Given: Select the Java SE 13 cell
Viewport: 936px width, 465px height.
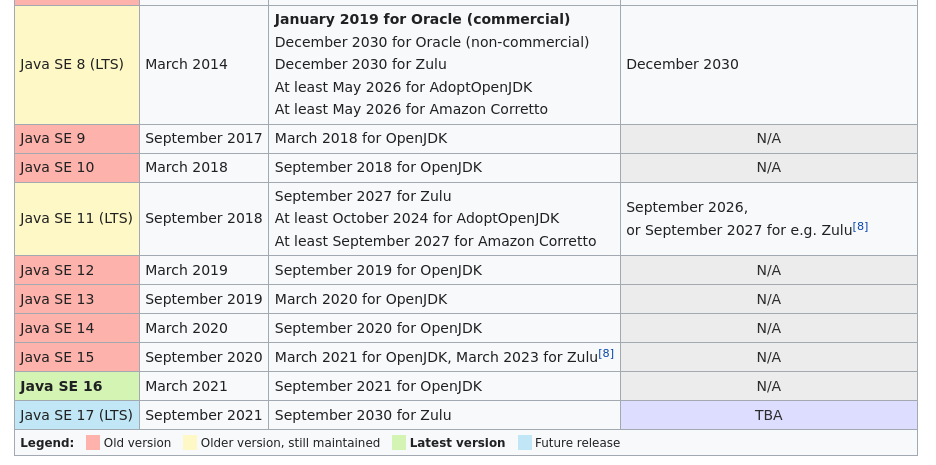Looking at the screenshot, I should point(77,299).
